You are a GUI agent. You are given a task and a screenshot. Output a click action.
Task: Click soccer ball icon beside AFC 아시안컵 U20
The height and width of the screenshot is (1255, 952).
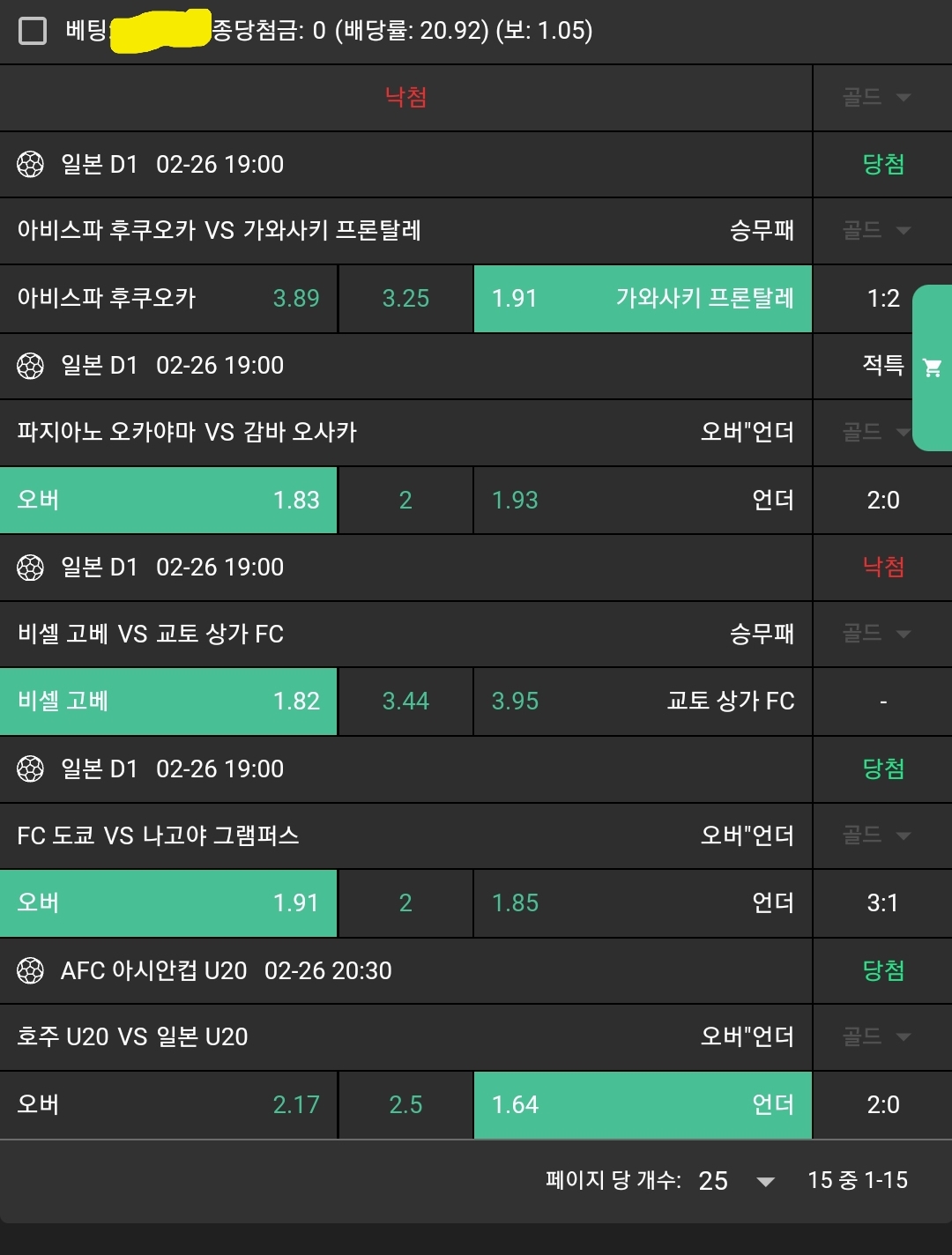coord(30,971)
